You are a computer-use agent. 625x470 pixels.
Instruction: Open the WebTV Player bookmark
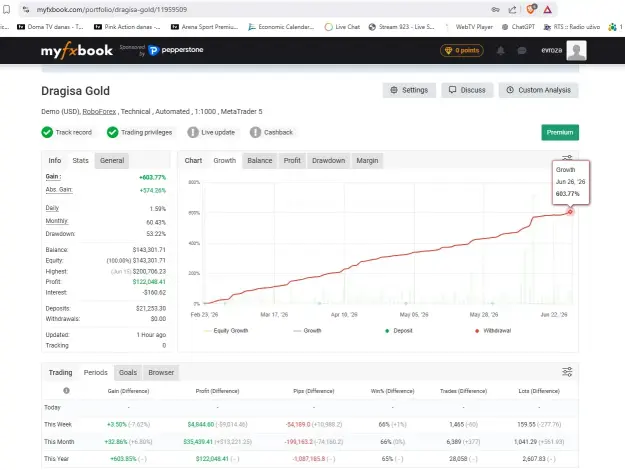point(470,27)
